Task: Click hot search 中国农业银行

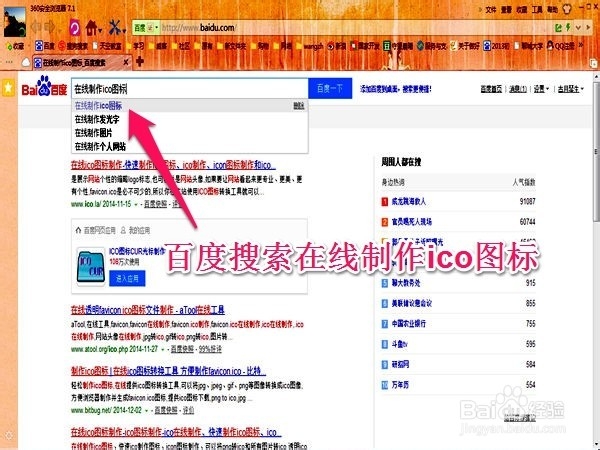Action: (409, 324)
